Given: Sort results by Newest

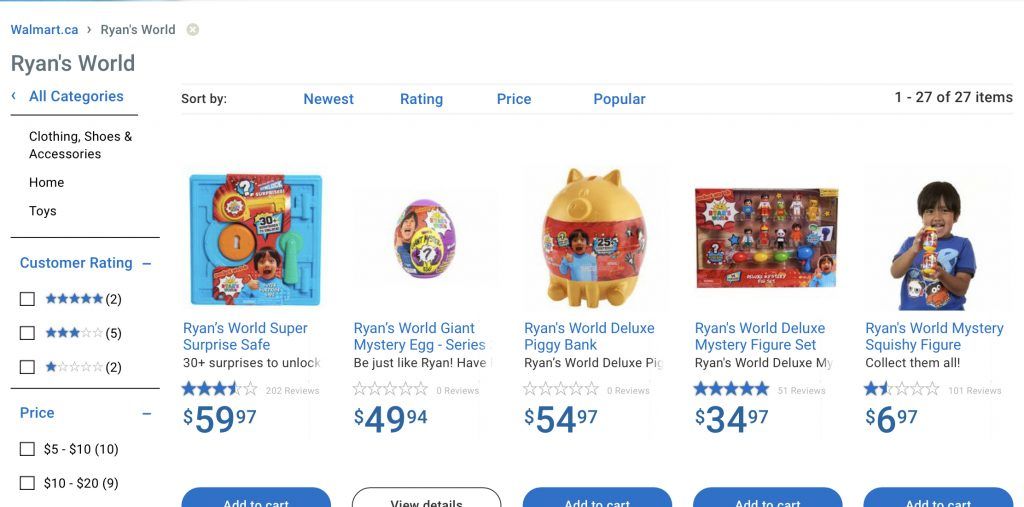Looking at the screenshot, I should [x=328, y=99].
